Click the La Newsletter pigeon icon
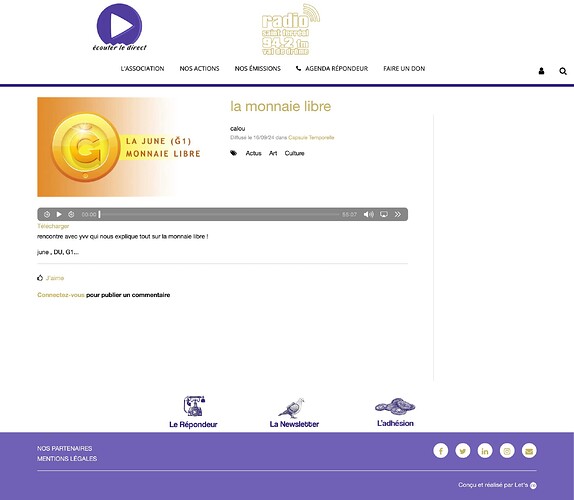Image resolution: width=574 pixels, height=500 pixels. pos(292,408)
